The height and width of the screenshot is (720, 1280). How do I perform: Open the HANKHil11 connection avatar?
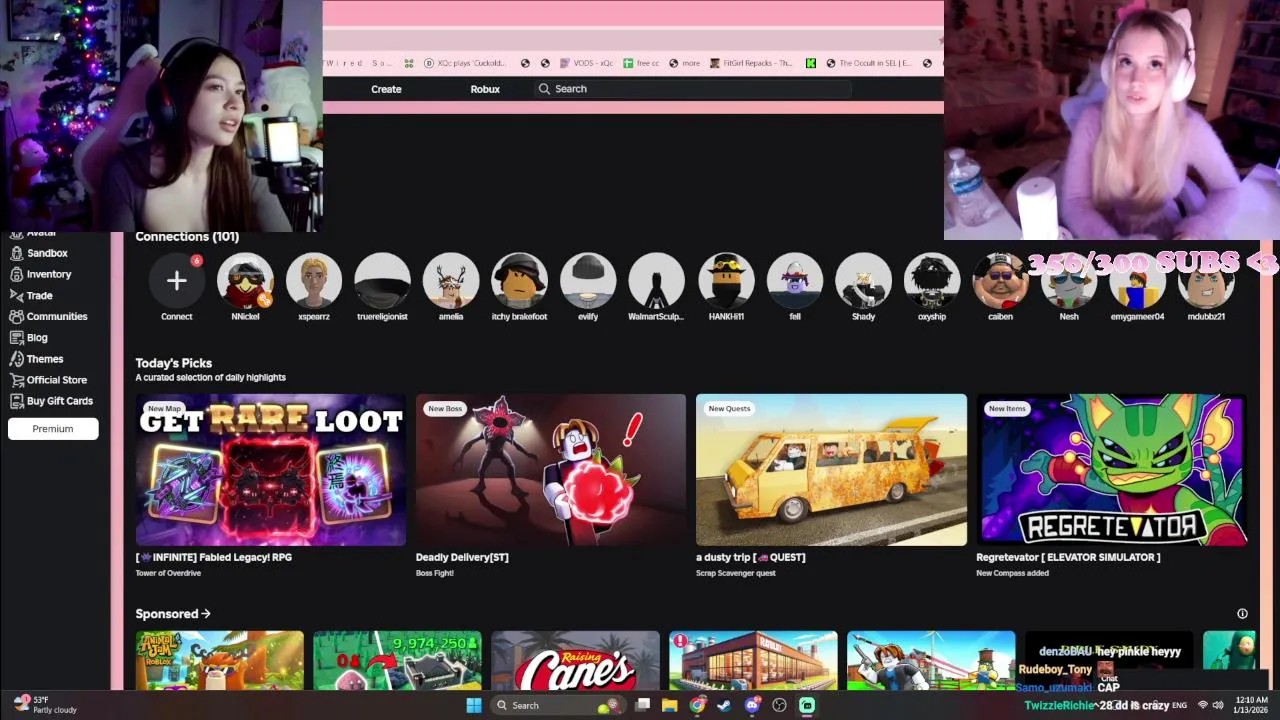pyautogui.click(x=726, y=281)
